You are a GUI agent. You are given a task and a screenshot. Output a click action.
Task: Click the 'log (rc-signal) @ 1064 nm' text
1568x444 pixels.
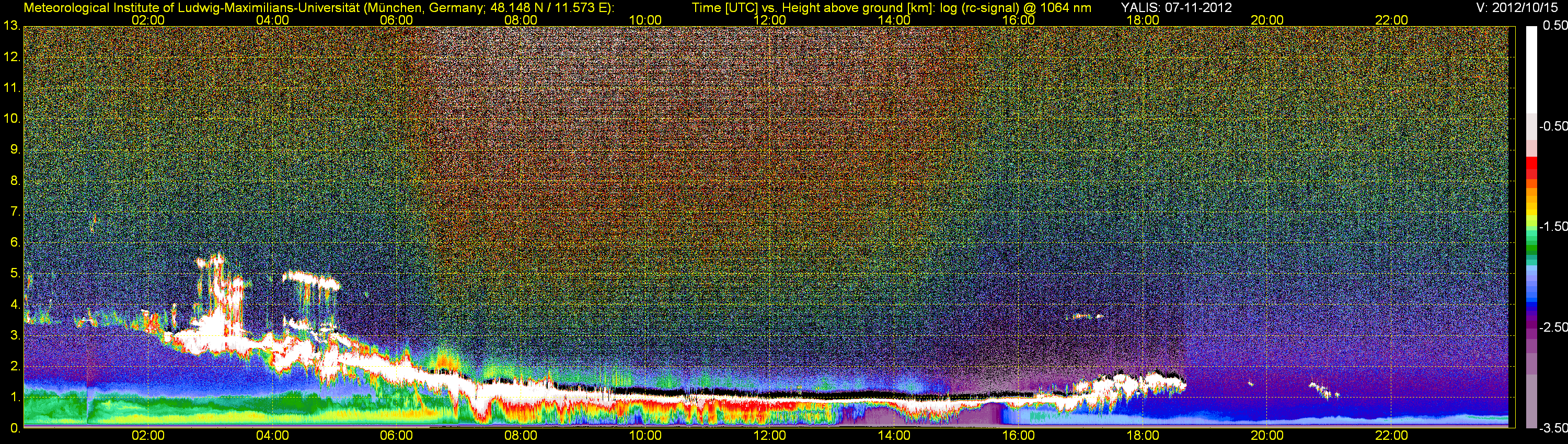point(1016,8)
